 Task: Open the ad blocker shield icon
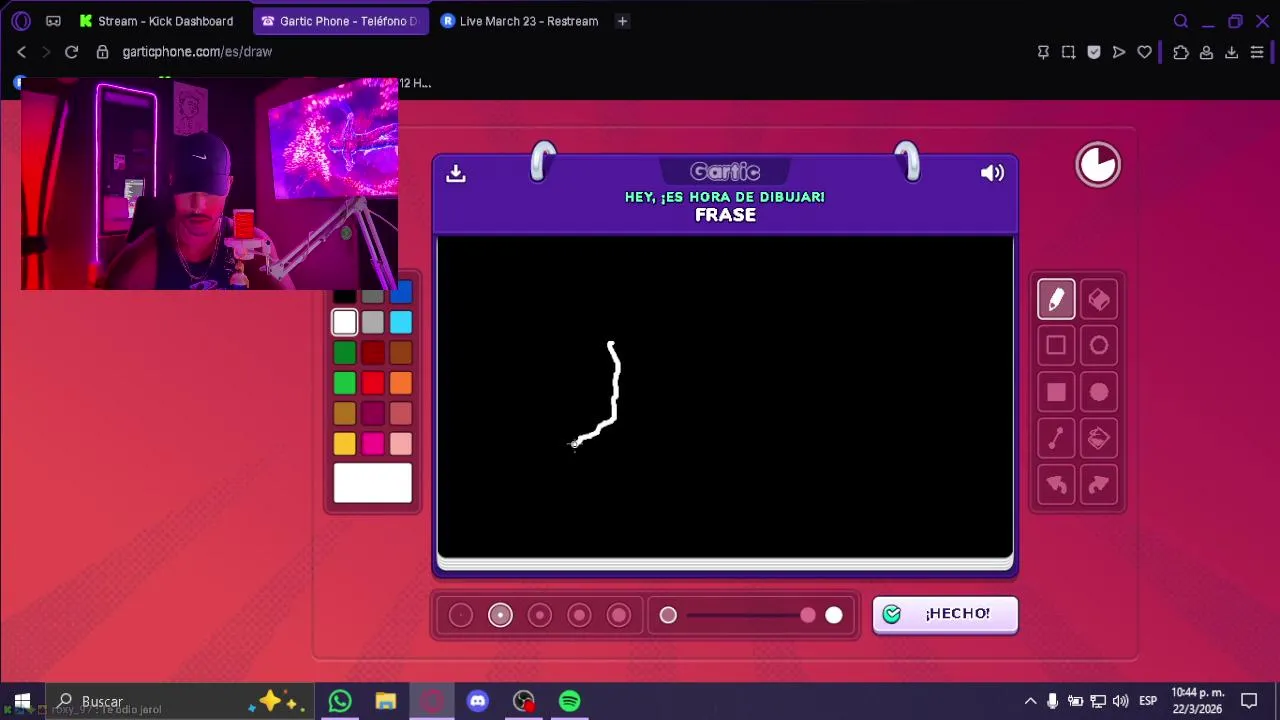pyautogui.click(x=1093, y=52)
